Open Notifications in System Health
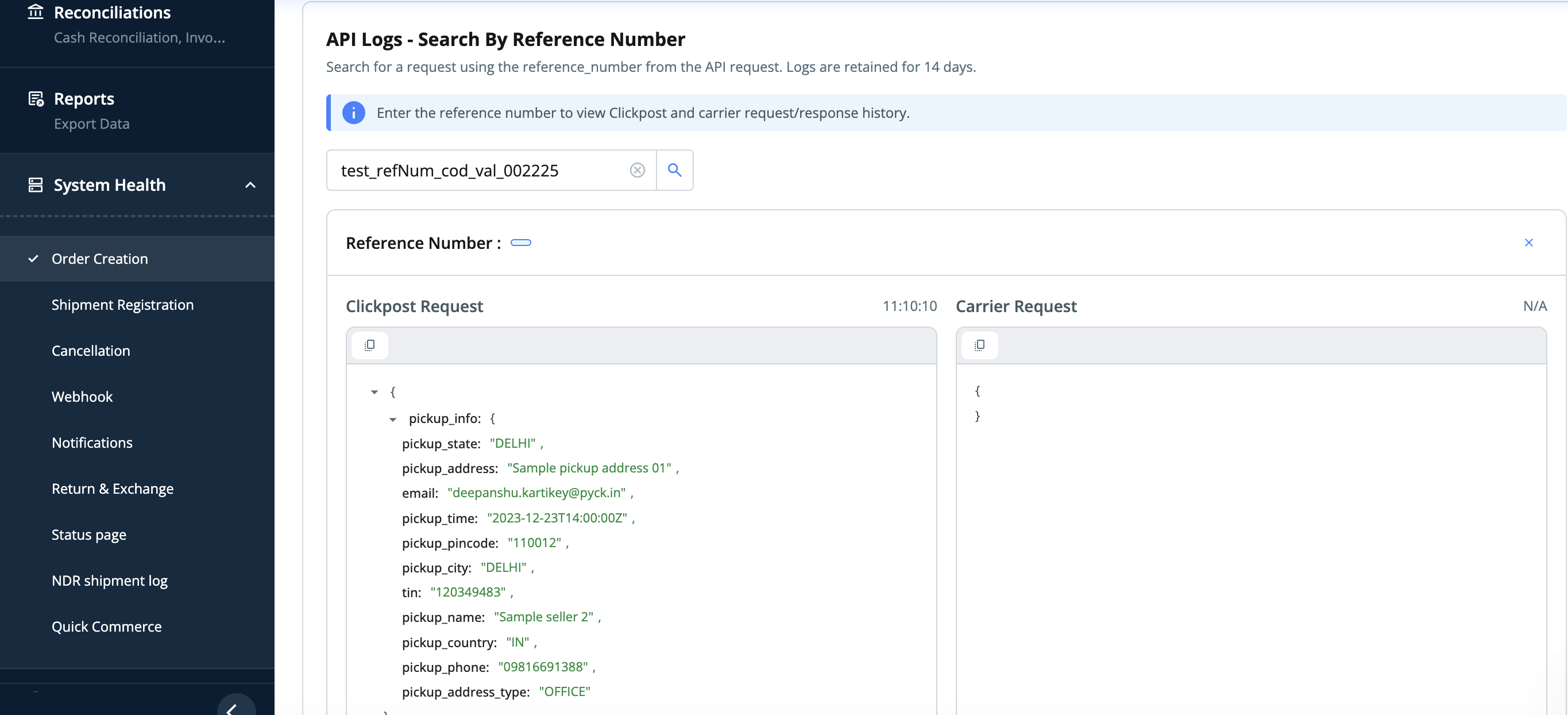The width and height of the screenshot is (1568, 715). tap(92, 443)
